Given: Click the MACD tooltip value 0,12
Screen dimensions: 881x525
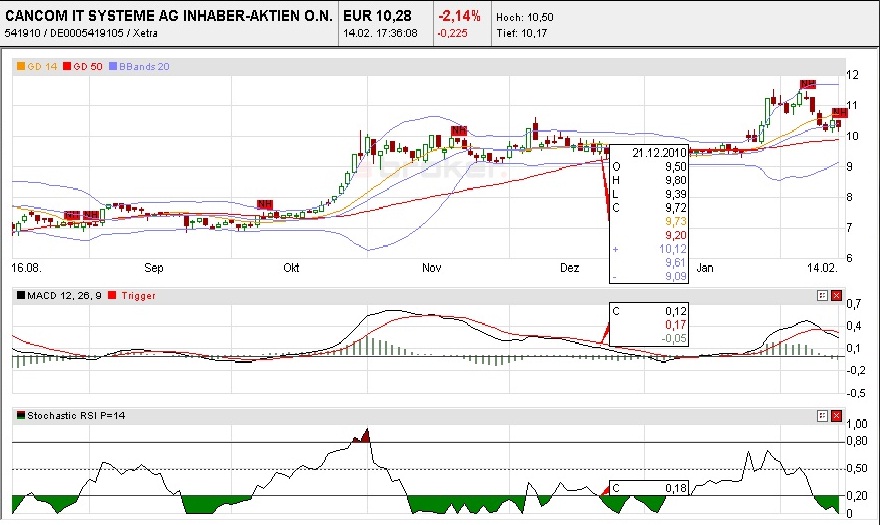Looking at the screenshot, I should pyautogui.click(x=675, y=311).
